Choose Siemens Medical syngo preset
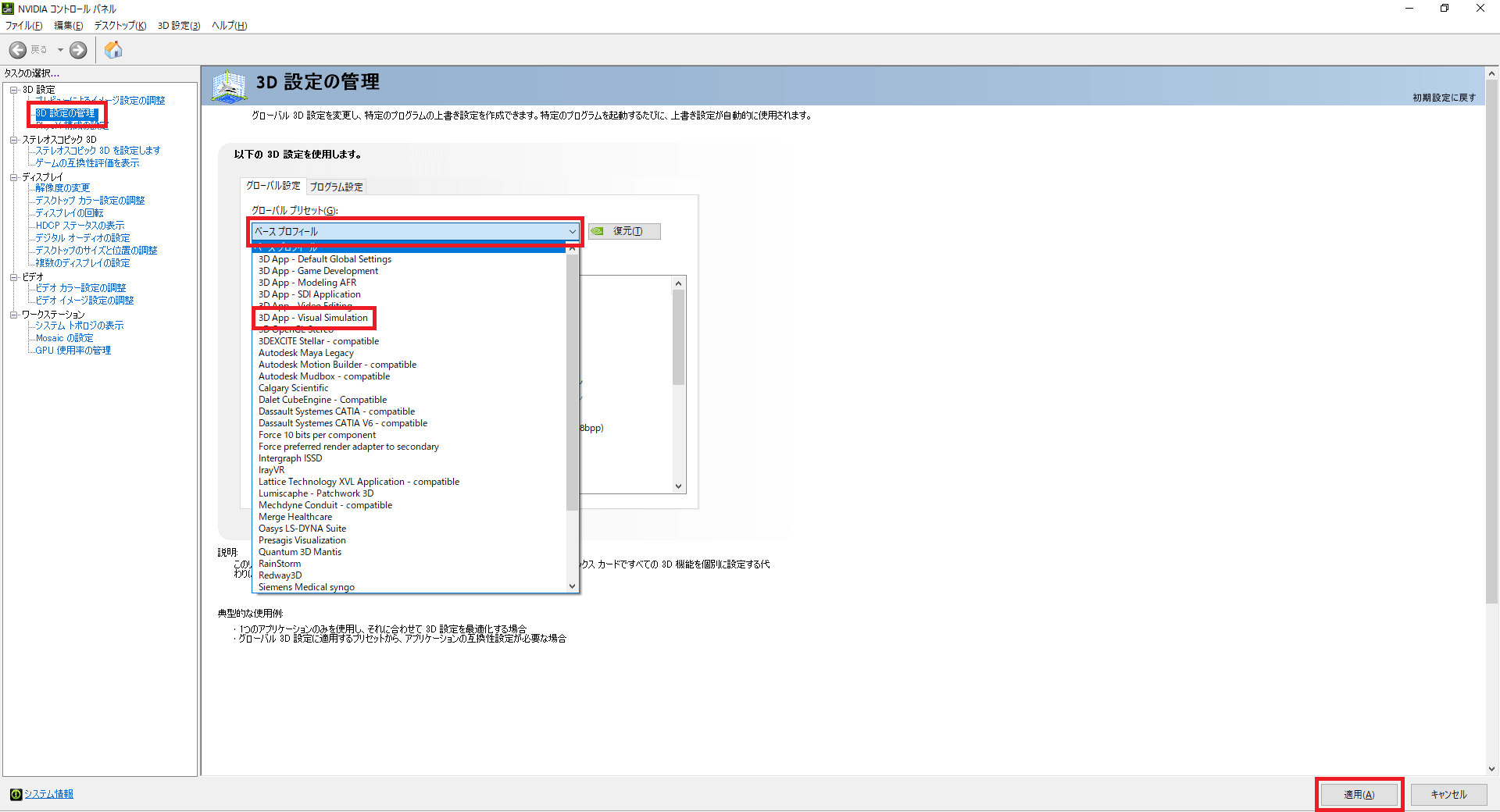Screen dimensions: 1500x812 click(x=306, y=587)
